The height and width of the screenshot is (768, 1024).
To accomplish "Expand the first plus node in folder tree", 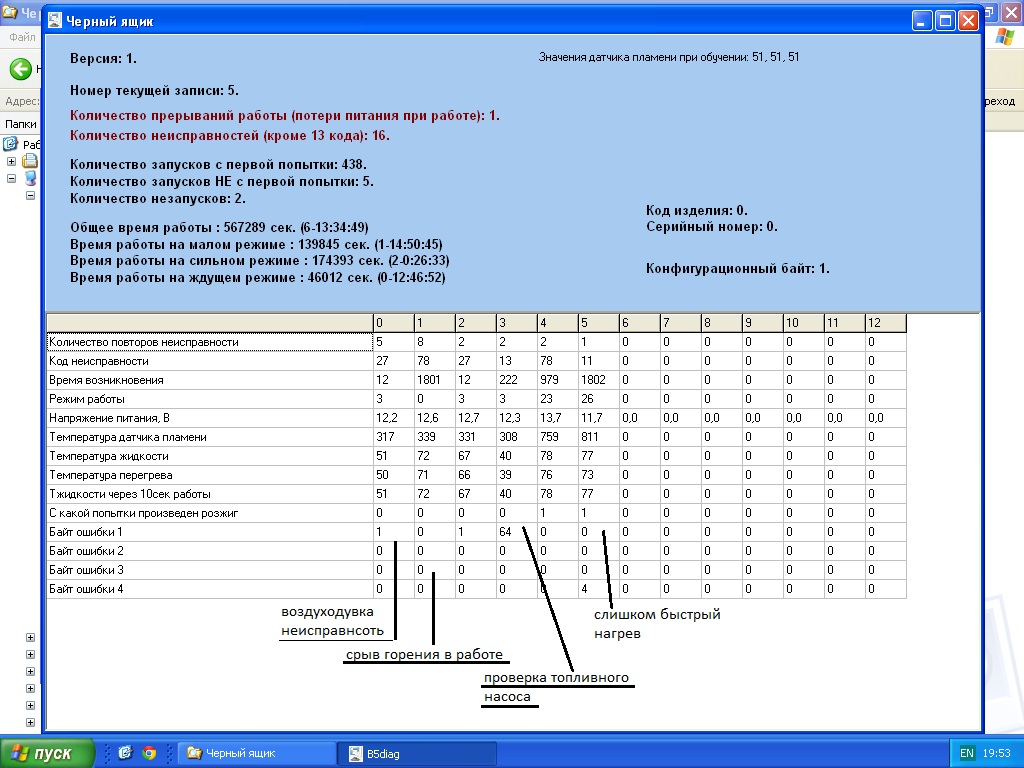I will pos(11,161).
